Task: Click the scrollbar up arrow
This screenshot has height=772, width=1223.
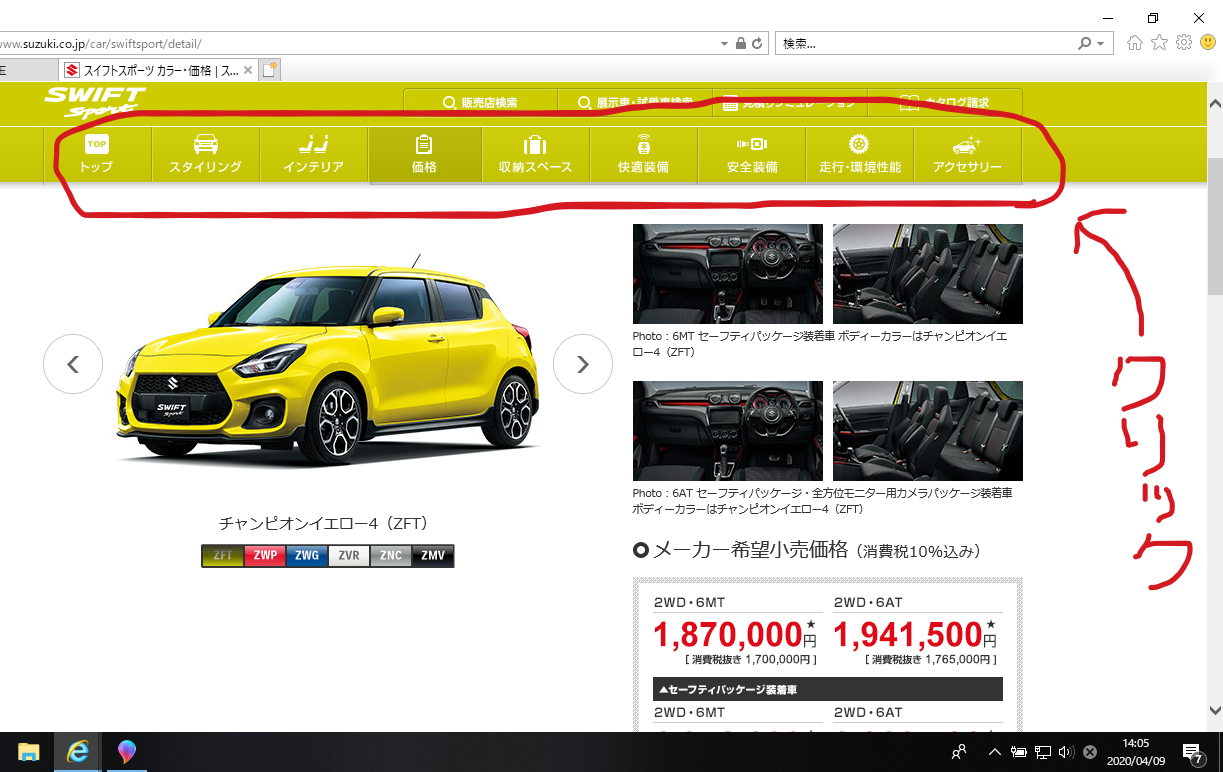Action: [x=1215, y=103]
